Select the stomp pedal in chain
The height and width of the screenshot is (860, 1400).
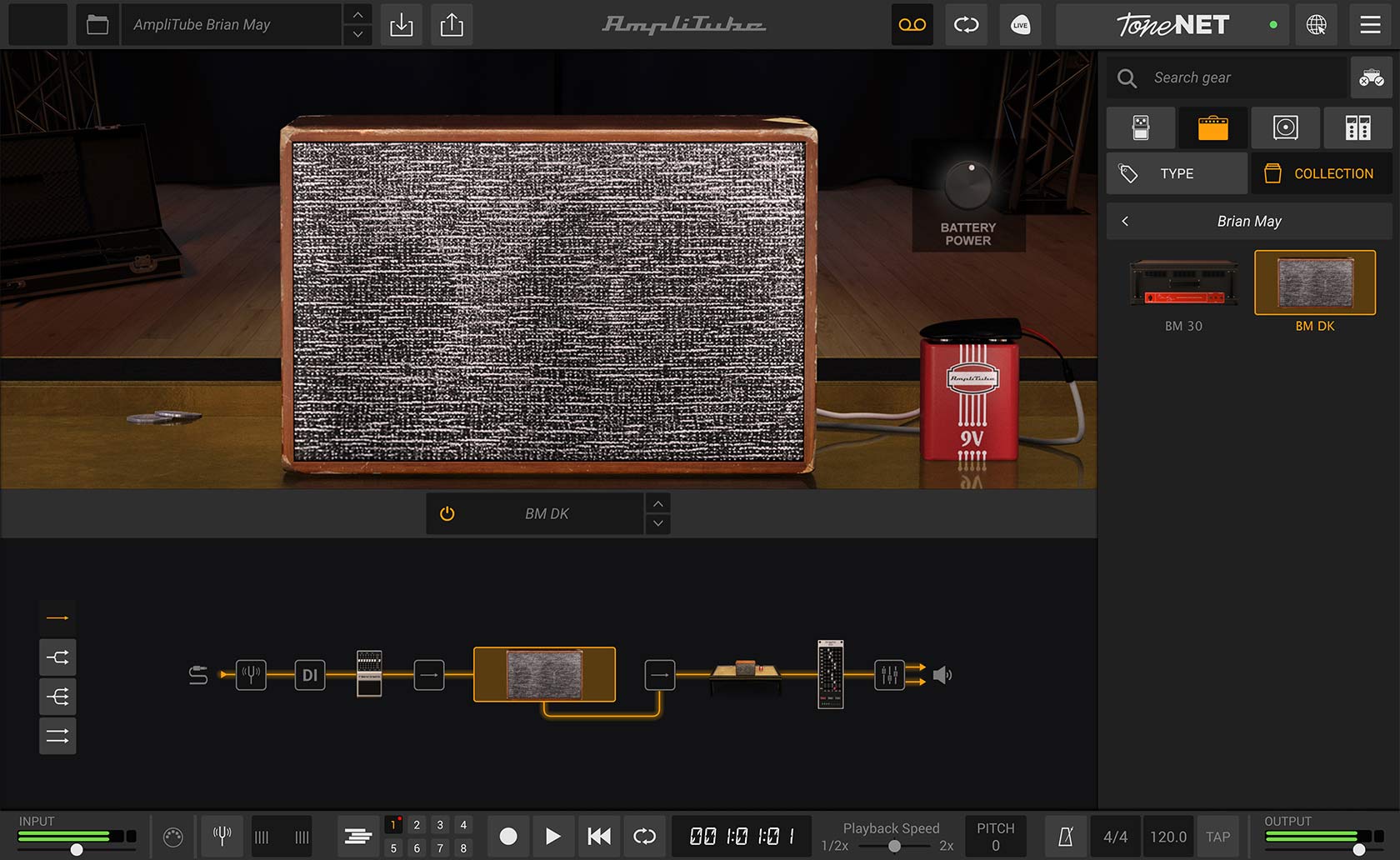point(369,673)
